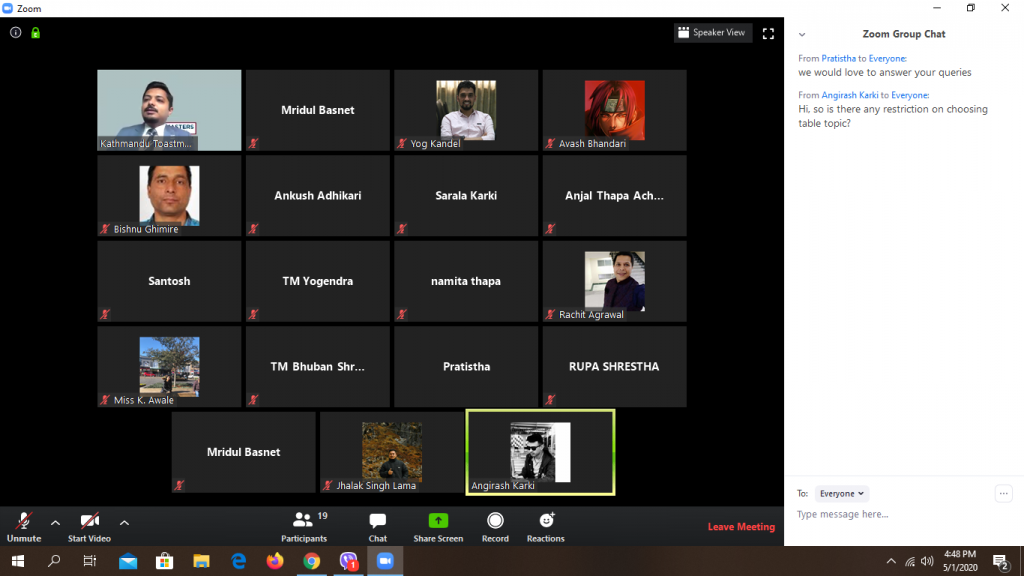Click Angirash Karki's name in chat
The width and height of the screenshot is (1024, 576).
(849, 95)
